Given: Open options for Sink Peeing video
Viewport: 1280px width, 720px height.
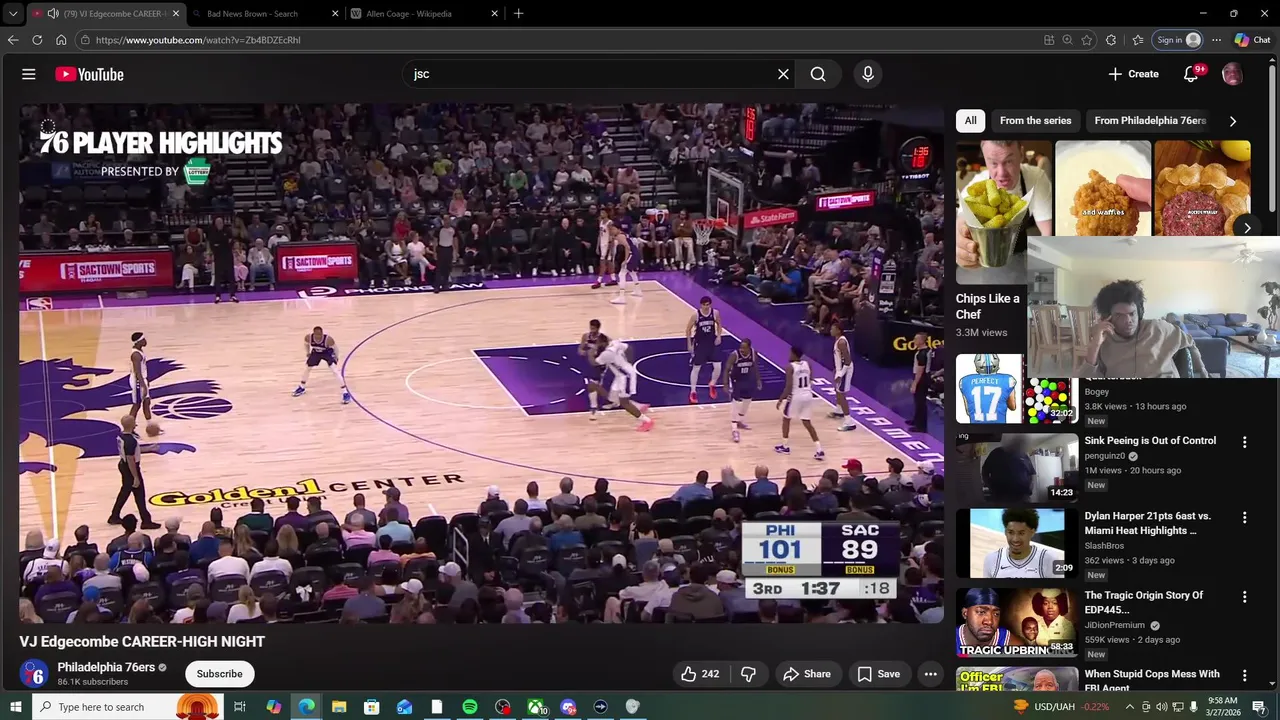Looking at the screenshot, I should pos(1245,442).
